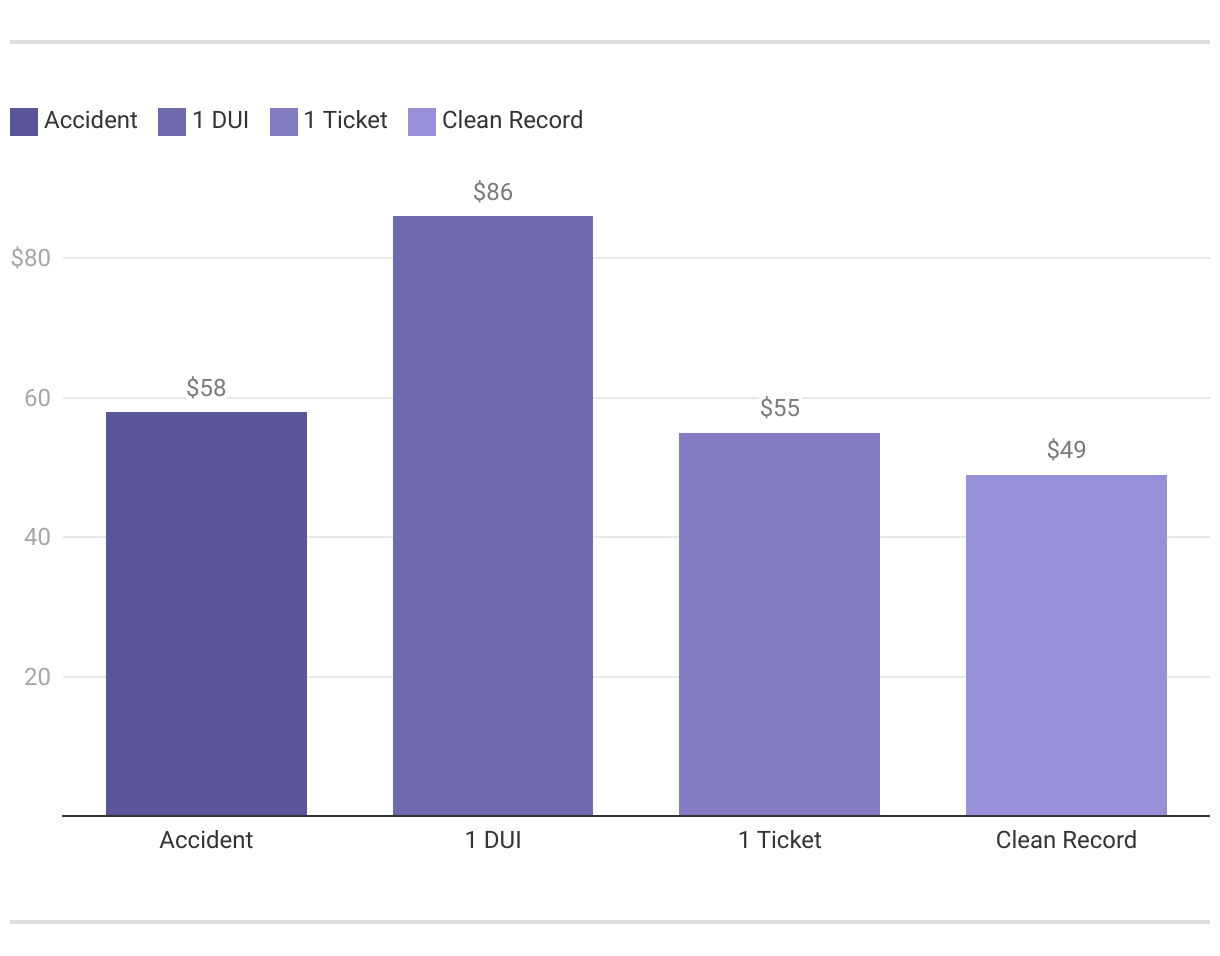Click the $86 value label

tap(493, 192)
